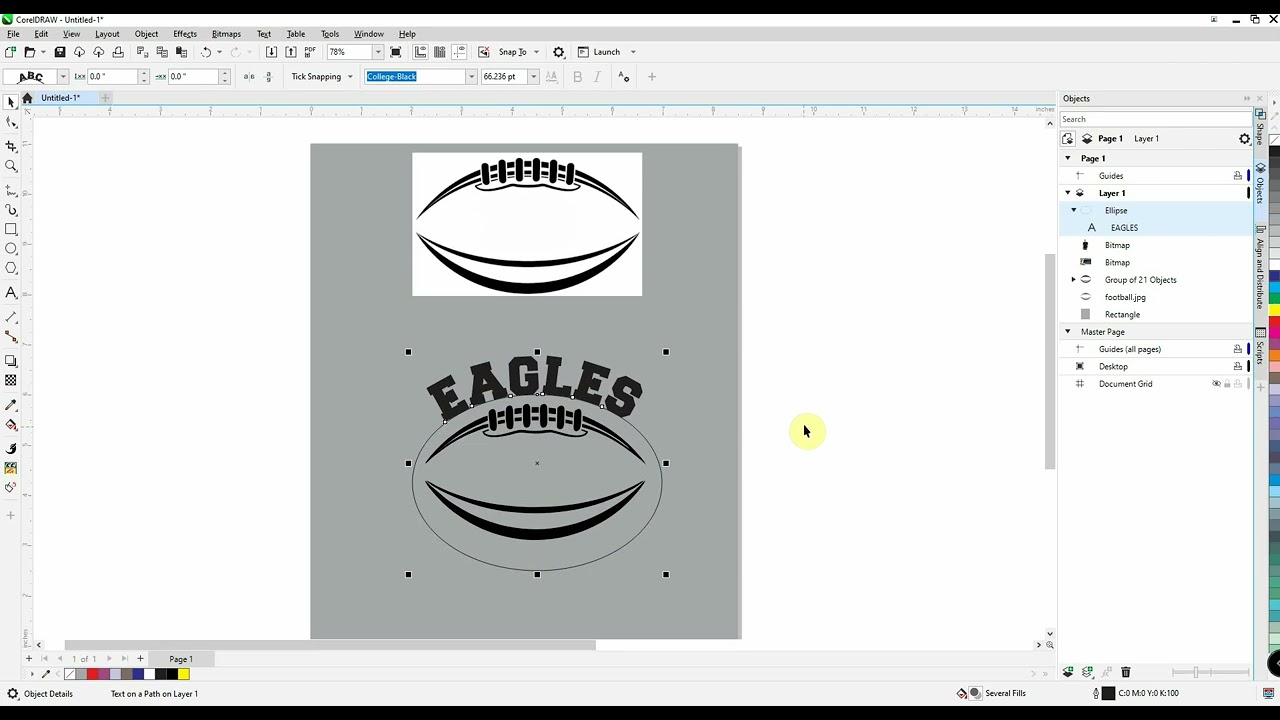The height and width of the screenshot is (720, 1280).
Task: Activate the Zoom tool
Action: (11, 166)
